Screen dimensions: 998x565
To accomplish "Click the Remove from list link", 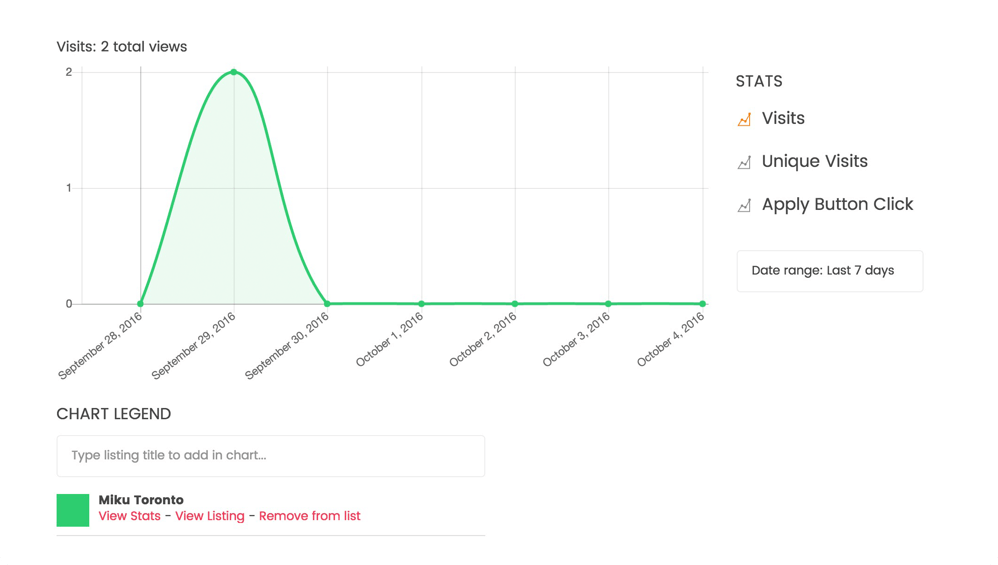I will (x=309, y=516).
